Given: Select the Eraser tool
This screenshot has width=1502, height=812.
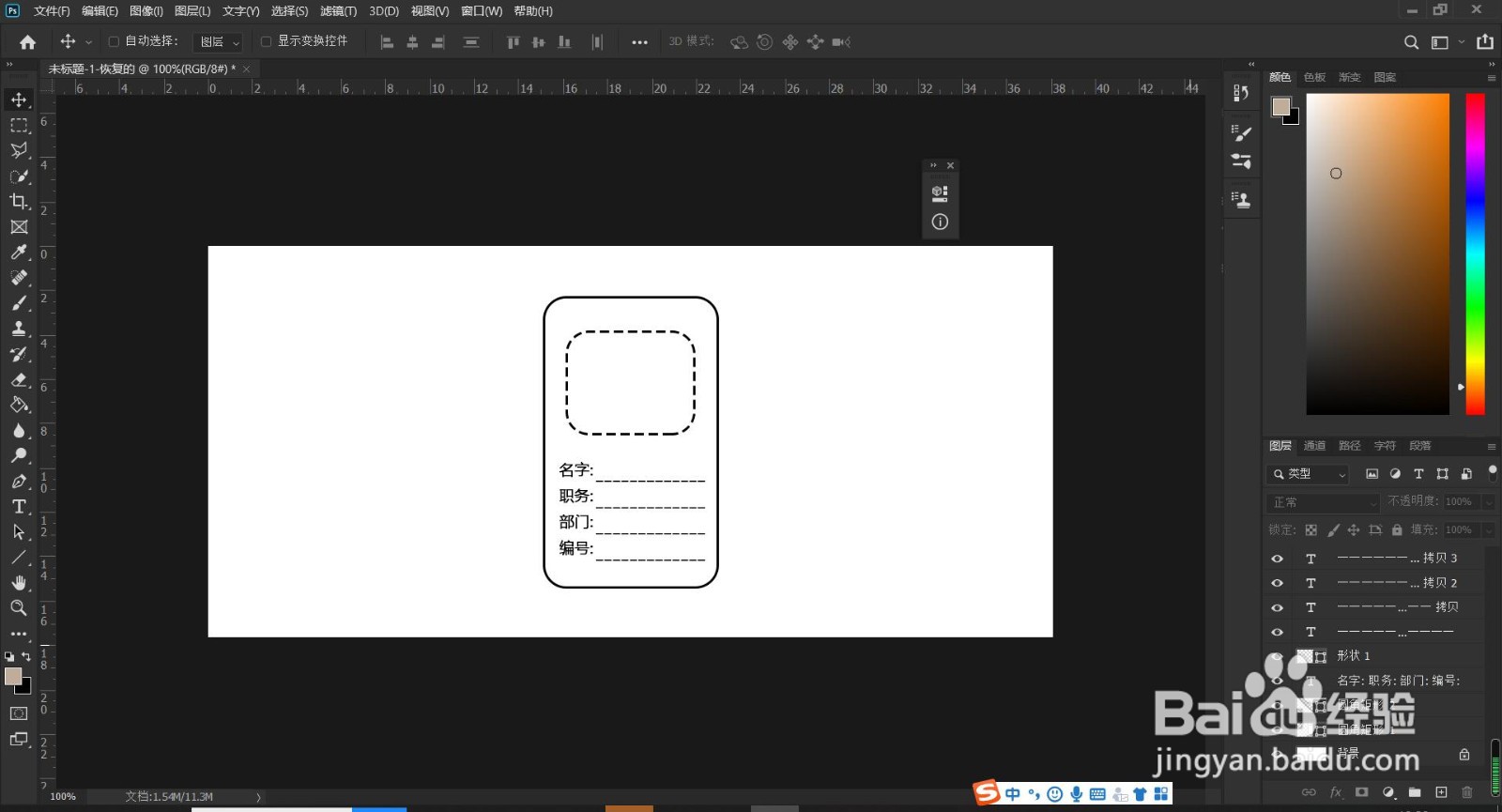Looking at the screenshot, I should [19, 379].
